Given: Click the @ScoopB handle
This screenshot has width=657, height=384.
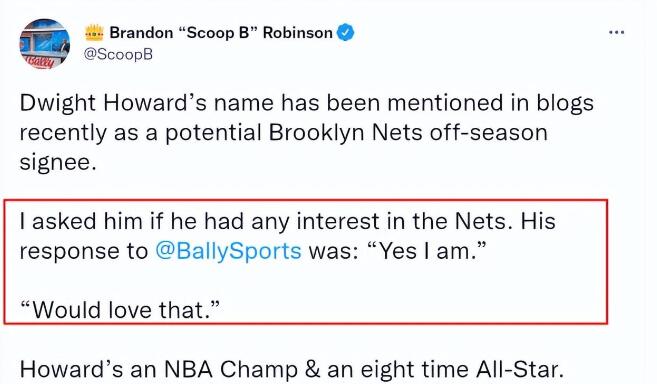Looking at the screenshot, I should tap(119, 54).
